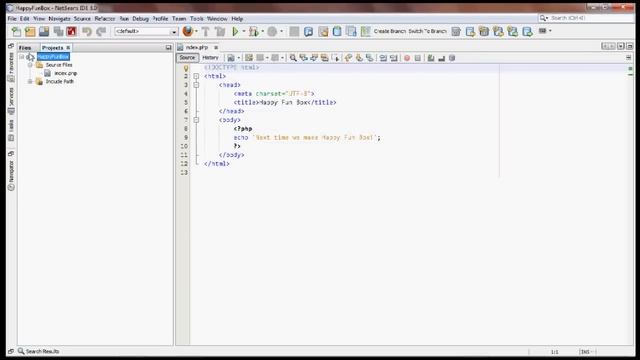Open the Tools menu
The height and width of the screenshot is (360, 640).
tap(196, 19)
